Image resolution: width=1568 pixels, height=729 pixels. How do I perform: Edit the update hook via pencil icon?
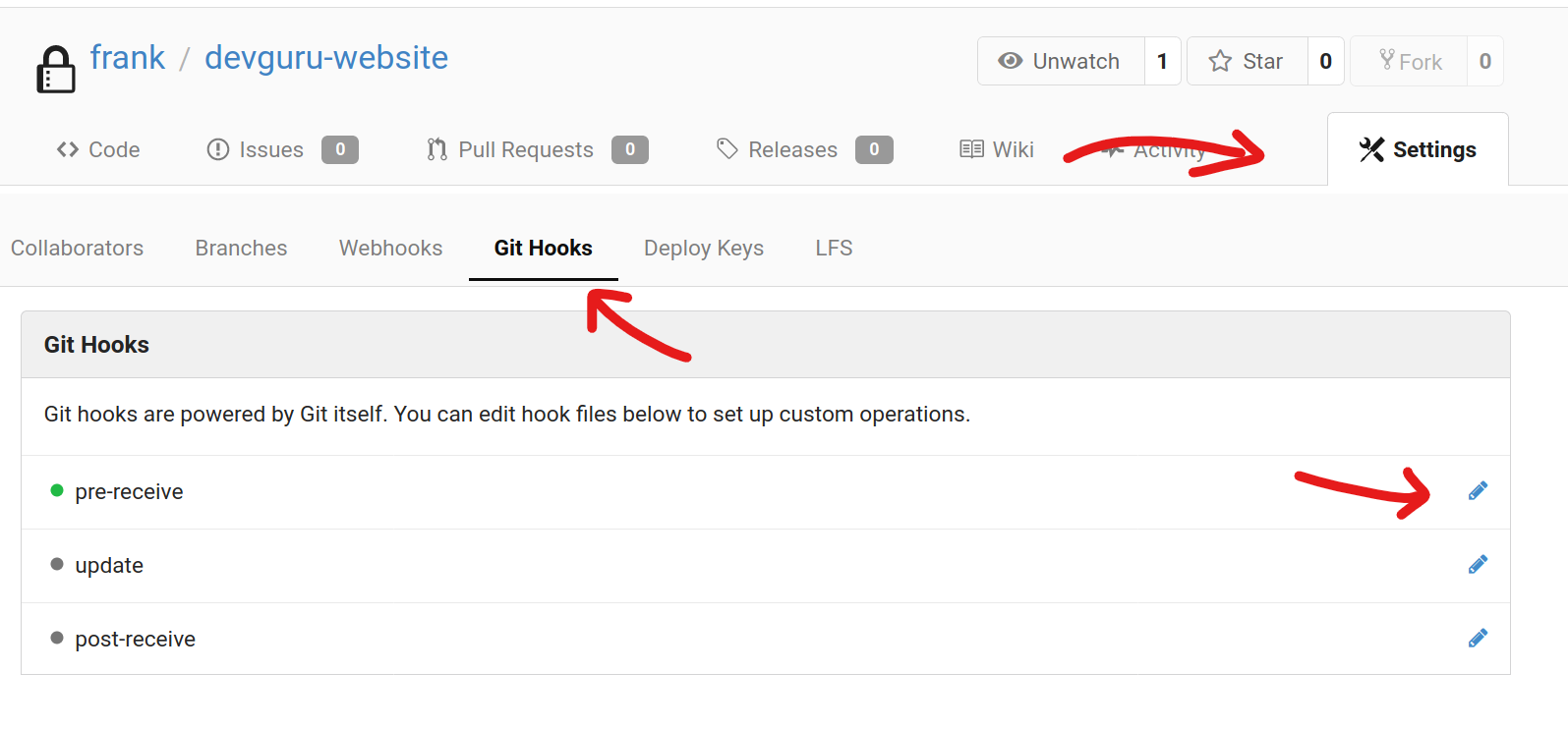[x=1478, y=565]
